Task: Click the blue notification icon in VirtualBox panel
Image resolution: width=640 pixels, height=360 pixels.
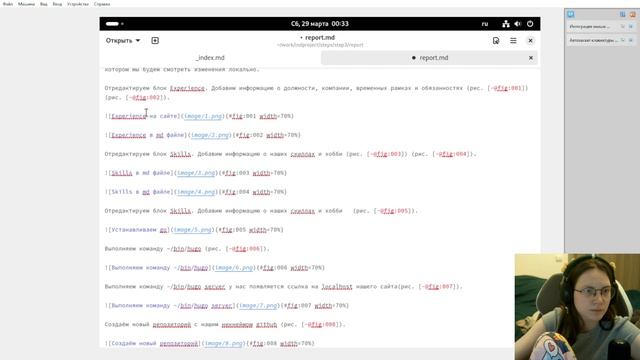Action: coord(571,14)
